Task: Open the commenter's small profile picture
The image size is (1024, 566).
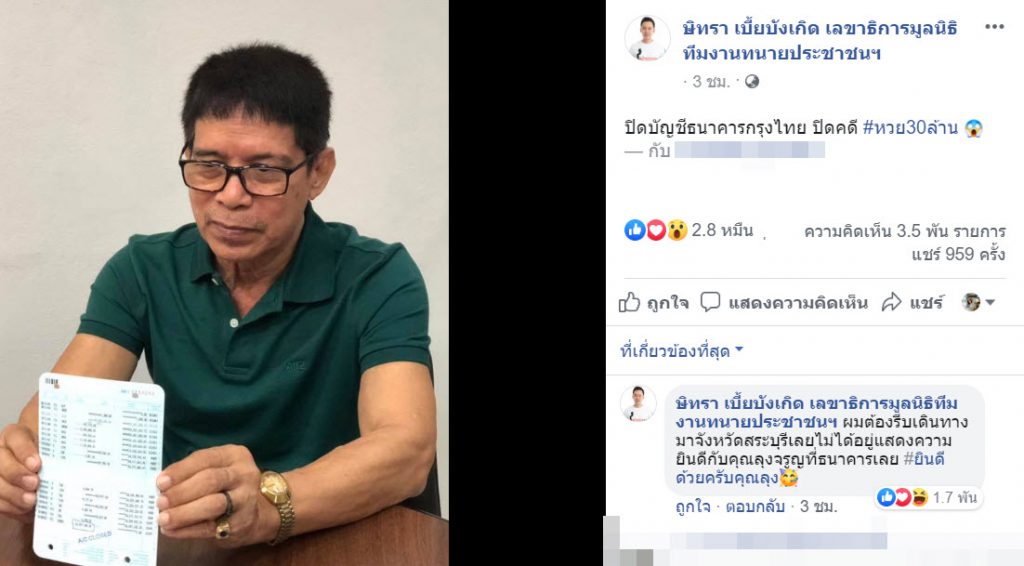Action: tap(638, 403)
